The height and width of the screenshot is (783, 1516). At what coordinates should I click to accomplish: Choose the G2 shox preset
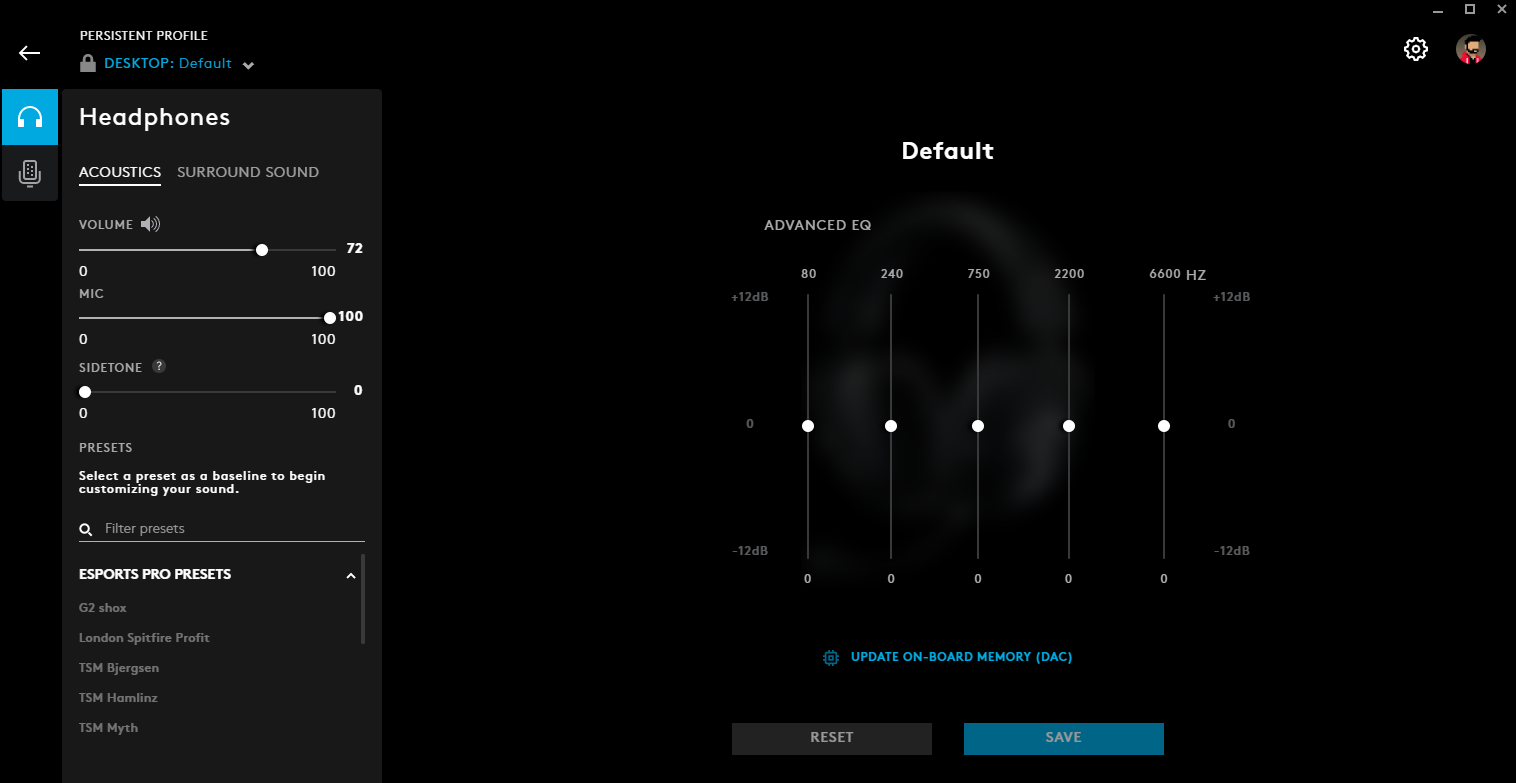click(103, 608)
